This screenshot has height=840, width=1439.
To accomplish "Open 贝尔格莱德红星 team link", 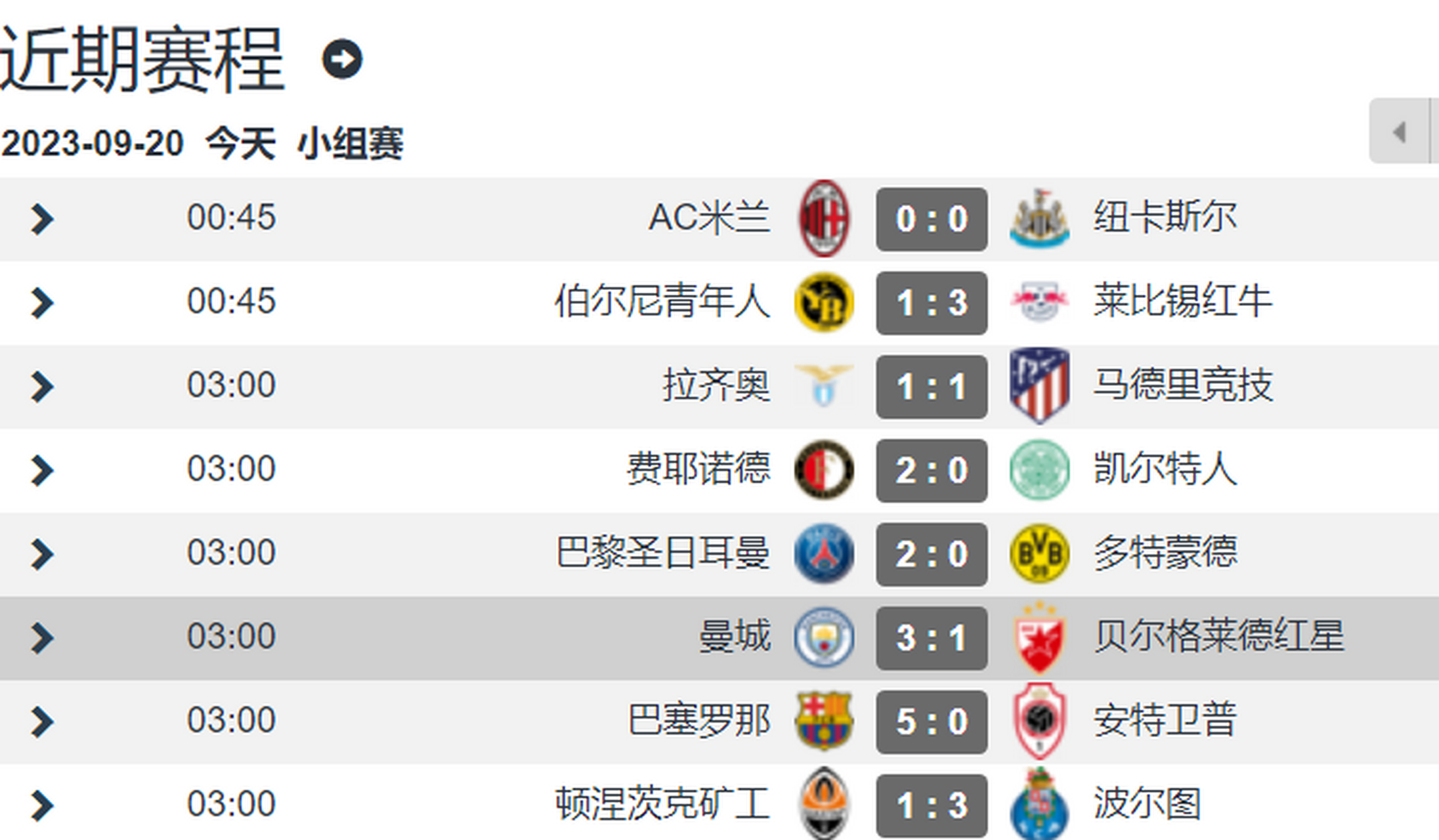I will coord(1218,637).
